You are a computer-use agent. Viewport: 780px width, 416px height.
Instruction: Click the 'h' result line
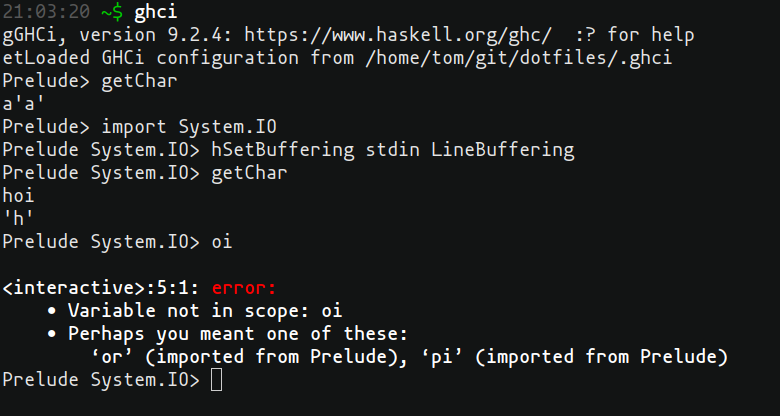pos(19,219)
